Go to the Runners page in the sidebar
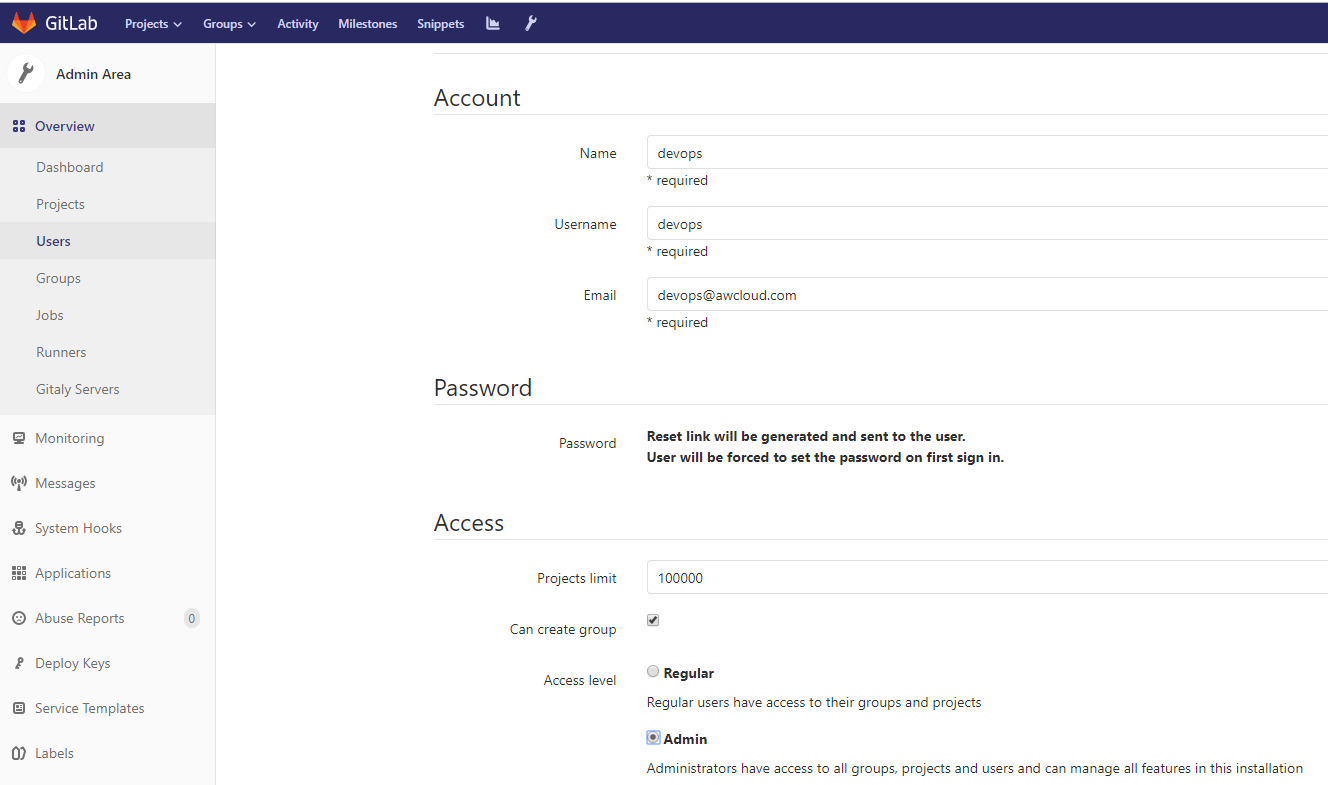1328x785 pixels. (x=60, y=352)
